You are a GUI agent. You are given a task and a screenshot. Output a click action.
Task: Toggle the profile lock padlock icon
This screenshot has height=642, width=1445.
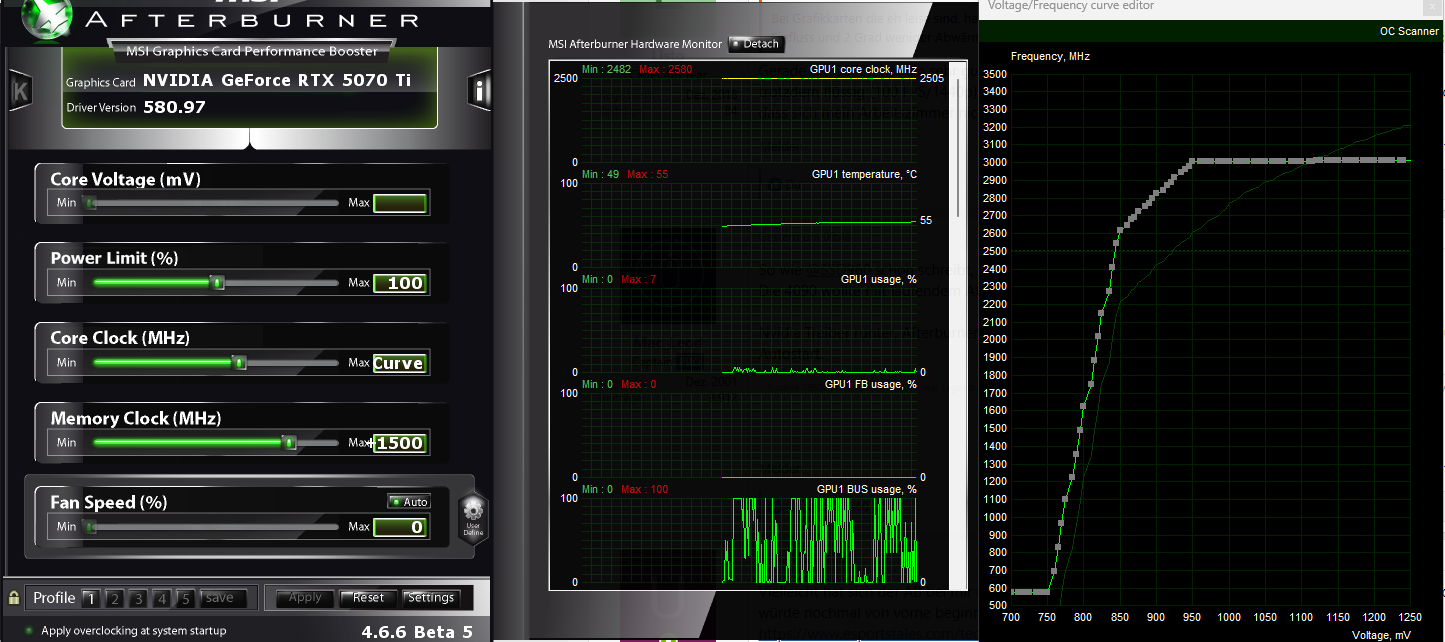click(x=14, y=598)
